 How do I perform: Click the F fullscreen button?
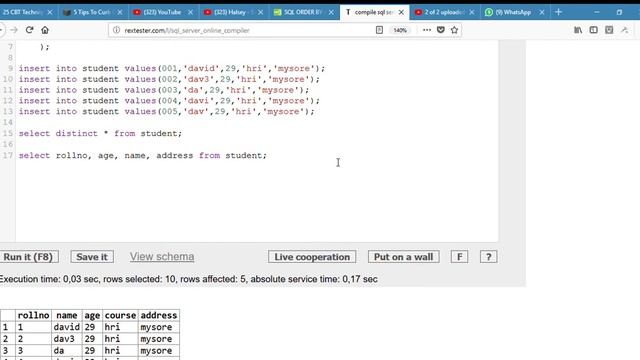[x=459, y=257]
